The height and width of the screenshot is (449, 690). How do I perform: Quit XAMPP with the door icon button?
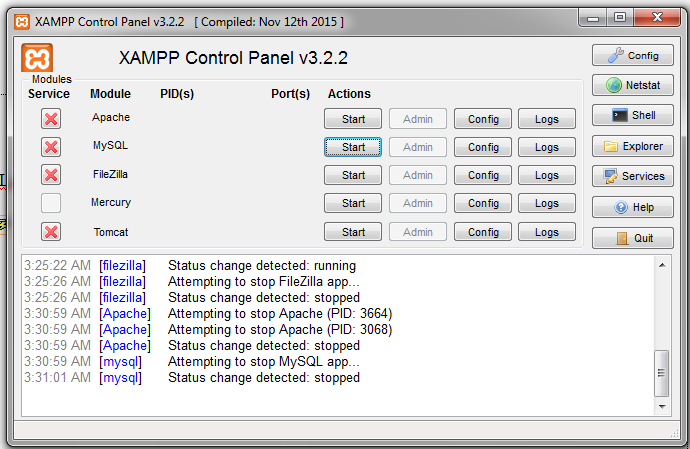[632, 238]
